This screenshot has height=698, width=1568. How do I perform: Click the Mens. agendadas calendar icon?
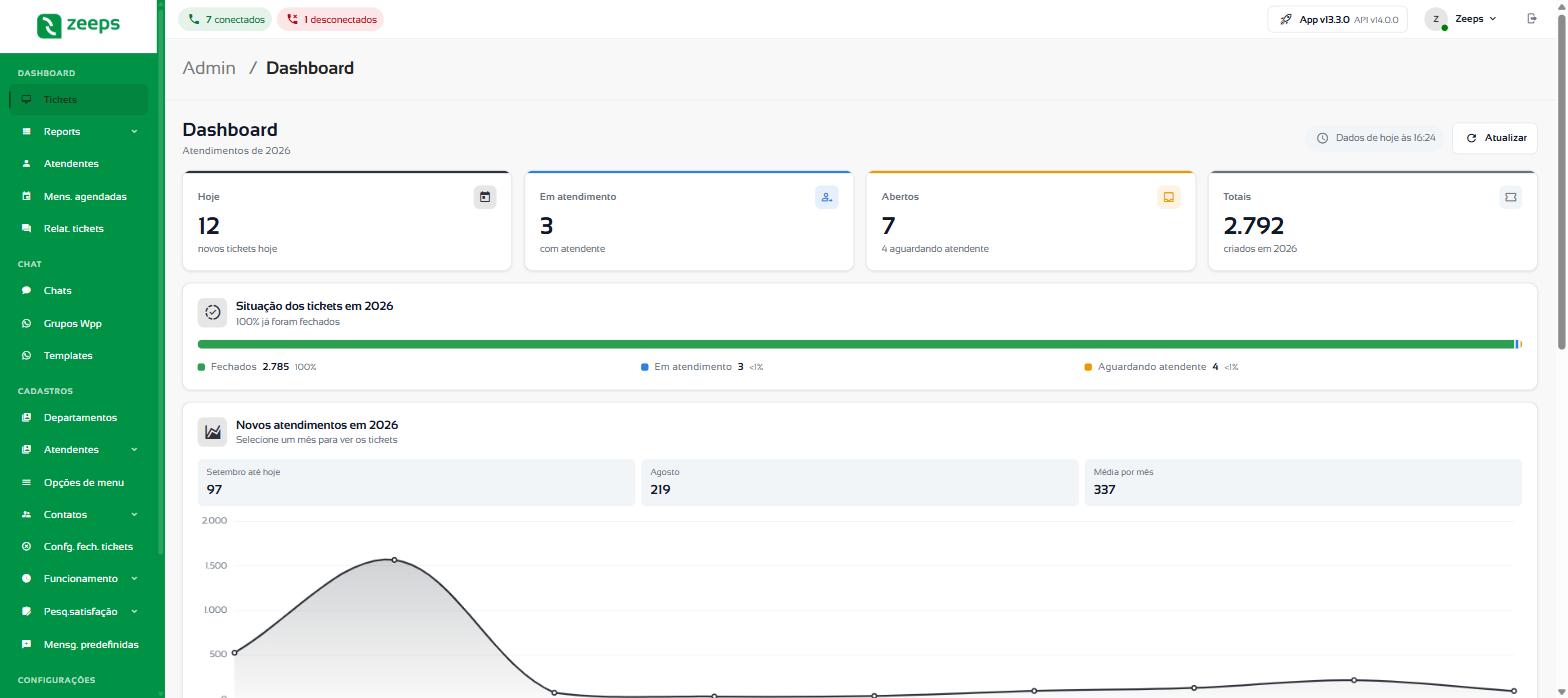coord(26,196)
